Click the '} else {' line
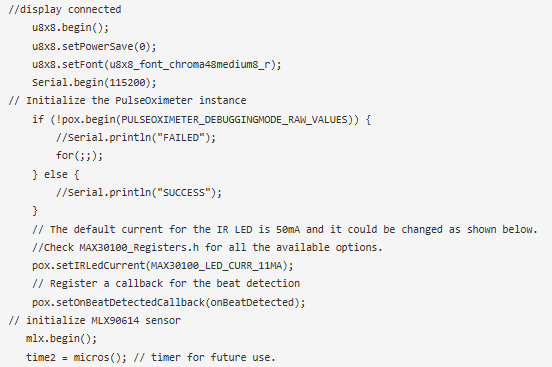Image resolution: width=552 pixels, height=367 pixels. (56, 174)
